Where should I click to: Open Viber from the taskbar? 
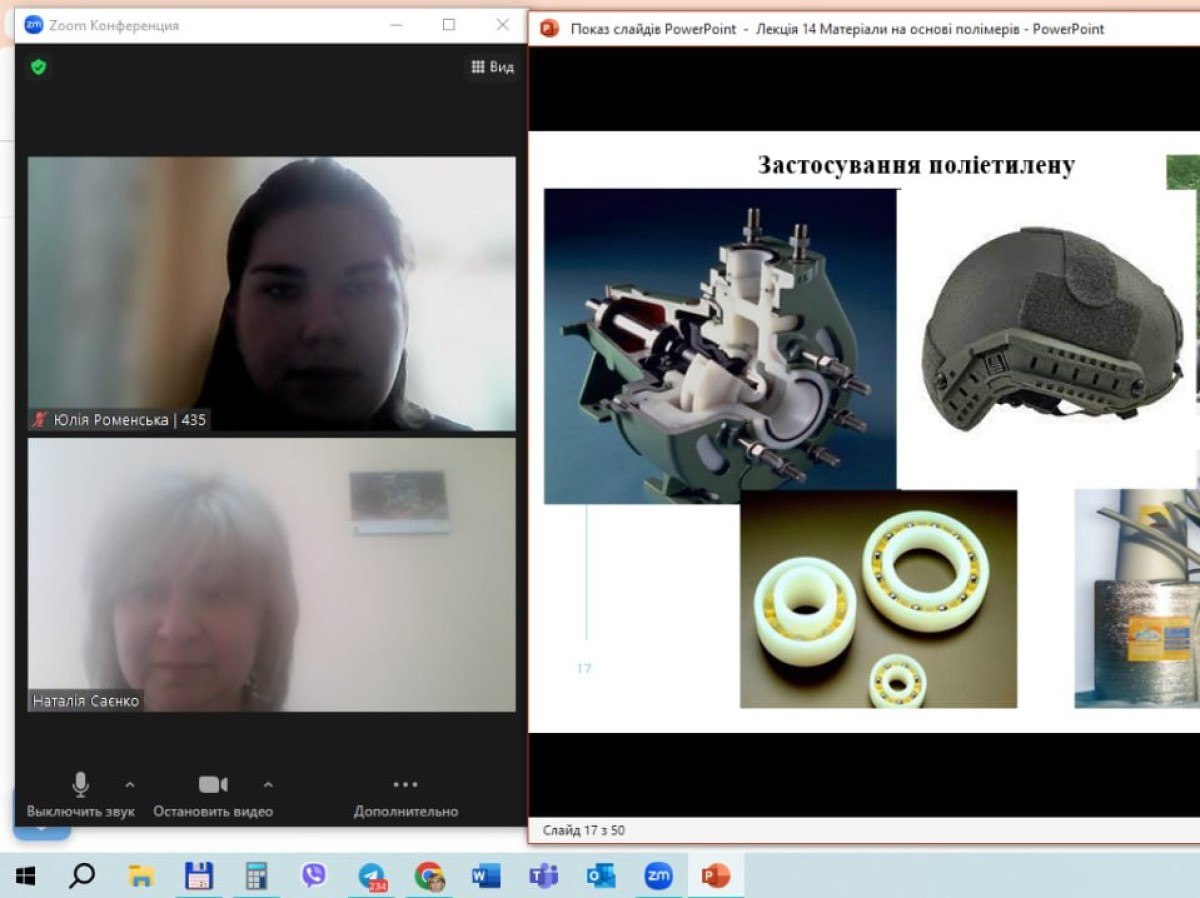314,876
